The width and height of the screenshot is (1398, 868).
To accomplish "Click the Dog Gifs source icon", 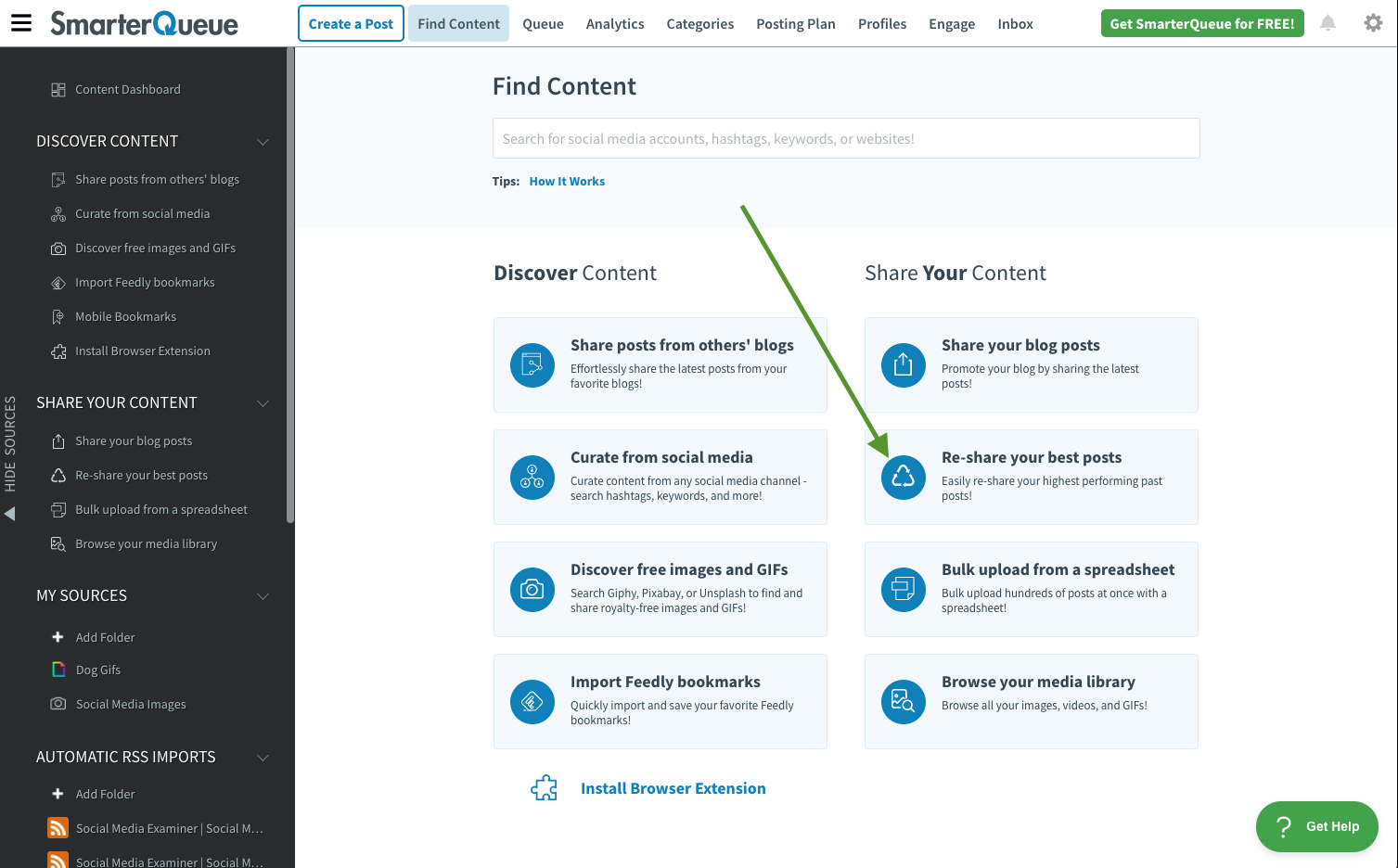I will click(58, 670).
